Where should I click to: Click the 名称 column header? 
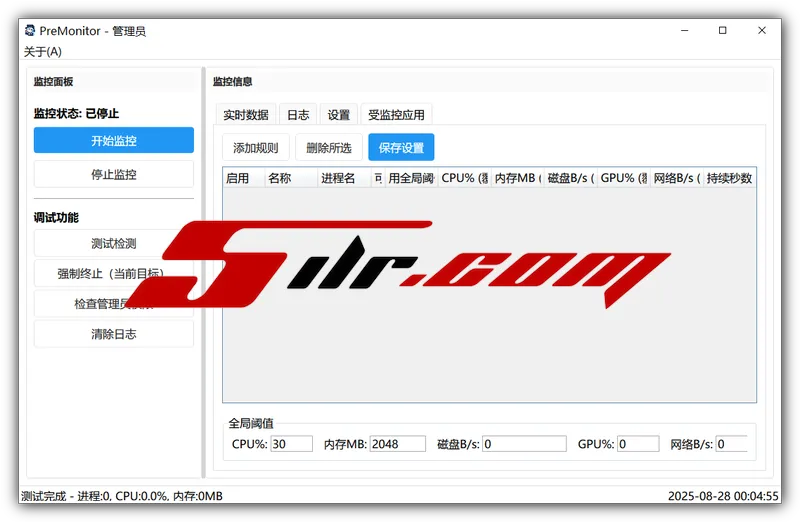click(x=291, y=178)
